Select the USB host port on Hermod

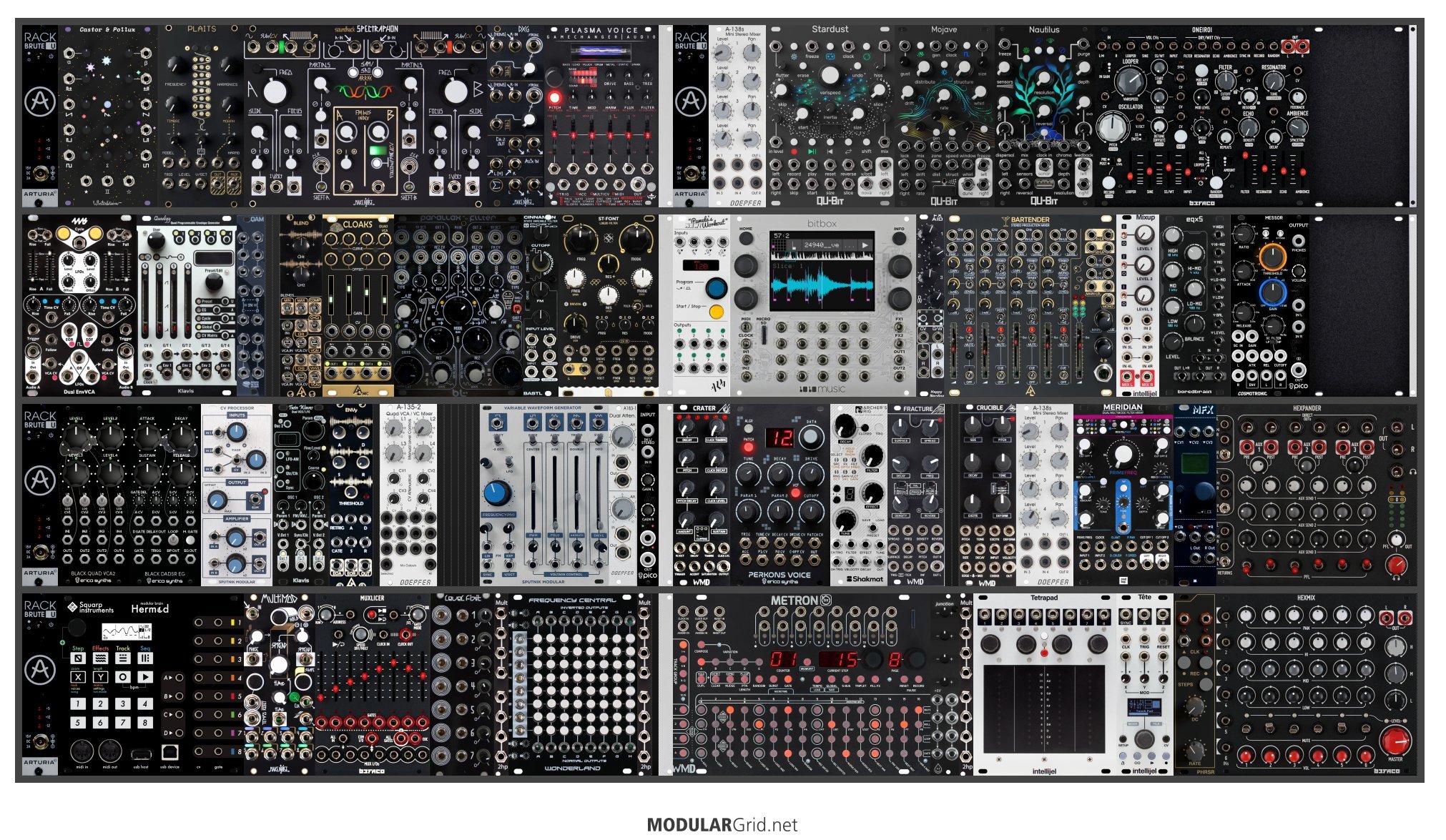pyautogui.click(x=141, y=753)
